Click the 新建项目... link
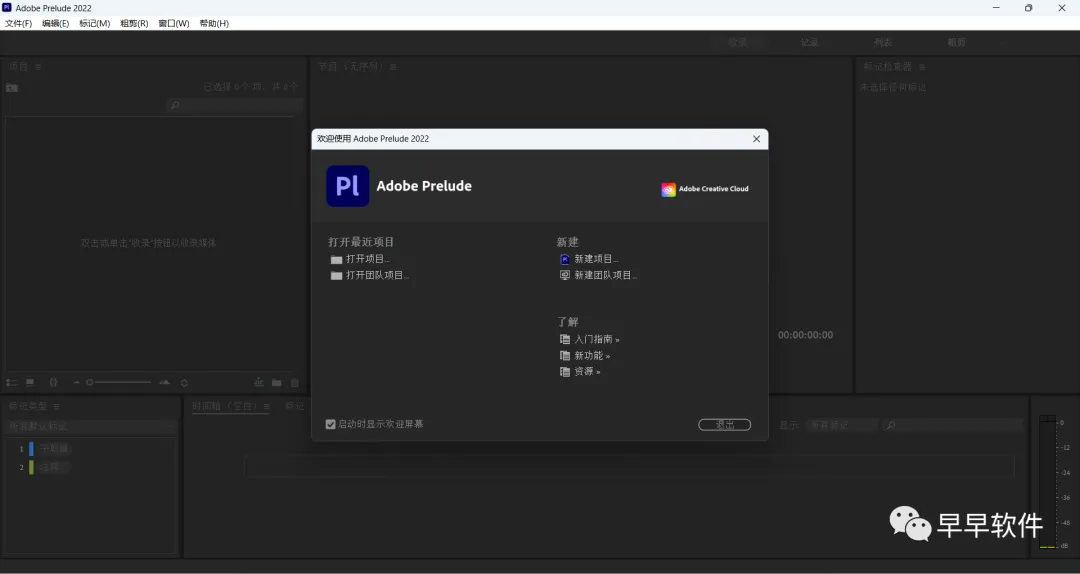The width and height of the screenshot is (1080, 574). click(x=596, y=260)
